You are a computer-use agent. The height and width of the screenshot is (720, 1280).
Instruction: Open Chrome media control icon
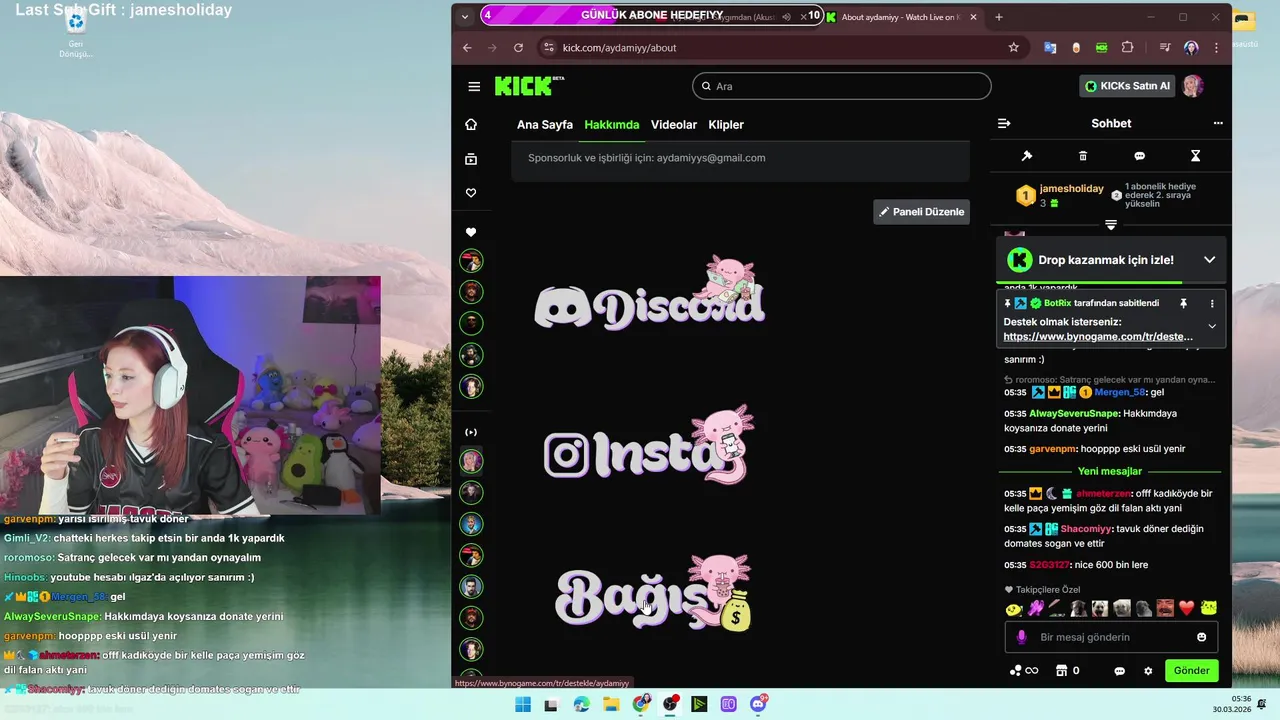(1164, 47)
